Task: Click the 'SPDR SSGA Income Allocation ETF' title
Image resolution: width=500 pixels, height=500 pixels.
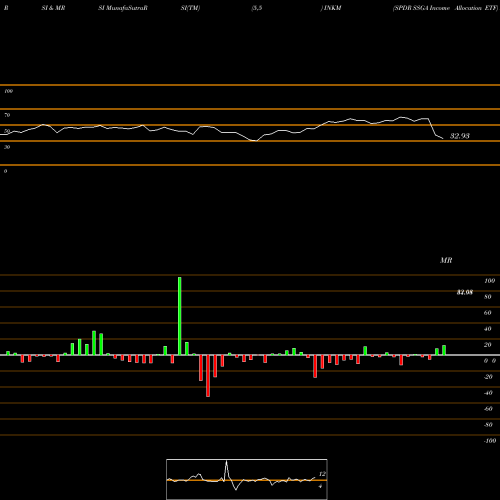Action: click(x=445, y=8)
